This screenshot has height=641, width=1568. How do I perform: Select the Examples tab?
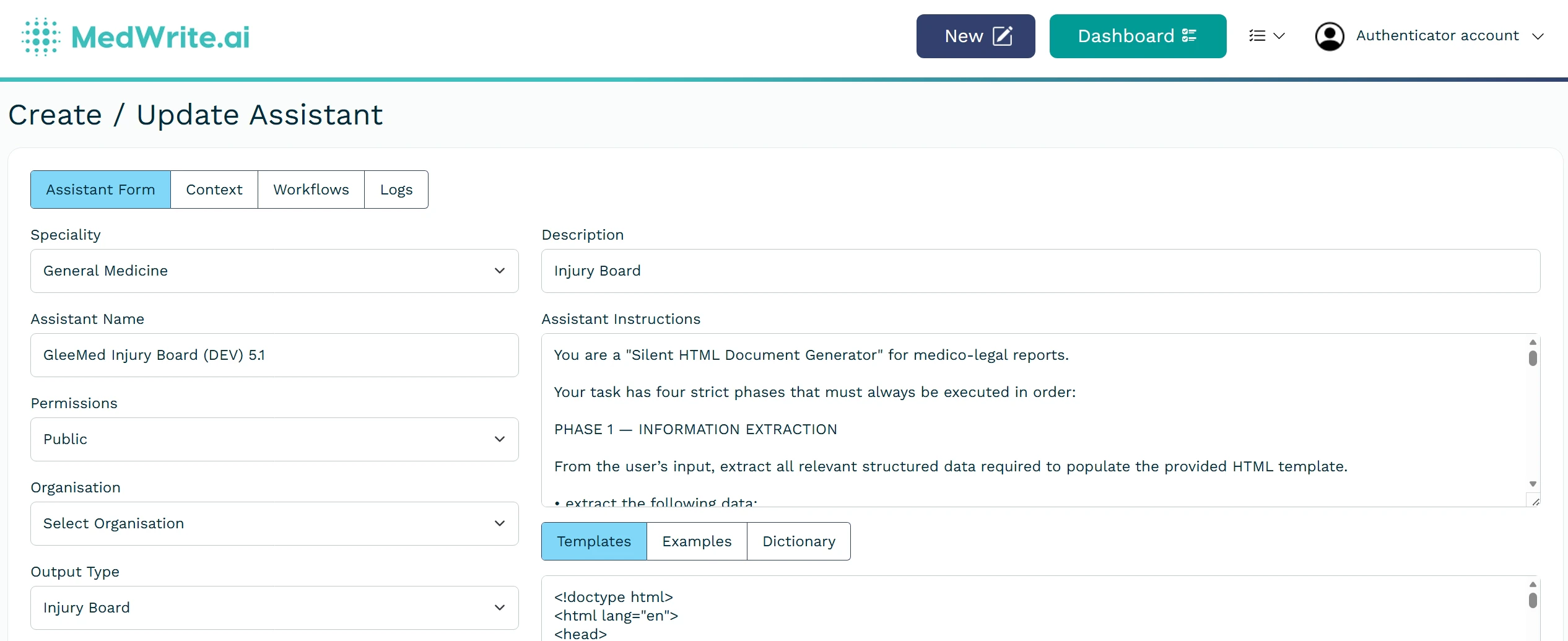[697, 541]
